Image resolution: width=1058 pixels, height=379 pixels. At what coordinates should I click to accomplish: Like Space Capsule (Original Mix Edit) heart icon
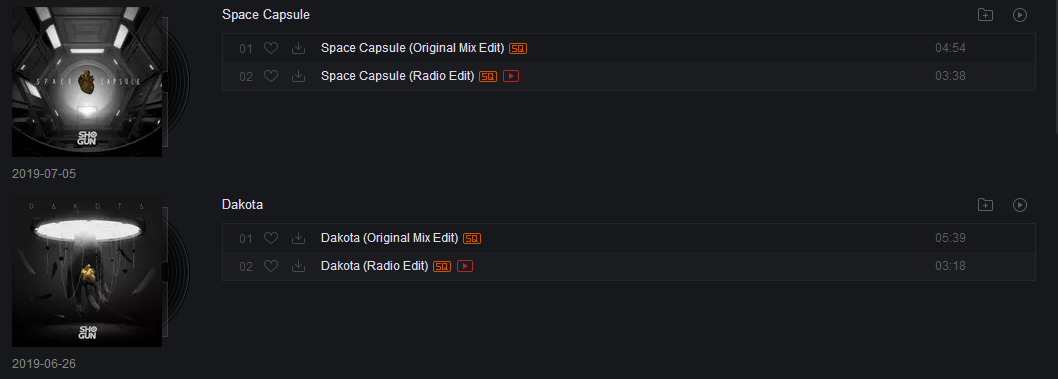271,49
